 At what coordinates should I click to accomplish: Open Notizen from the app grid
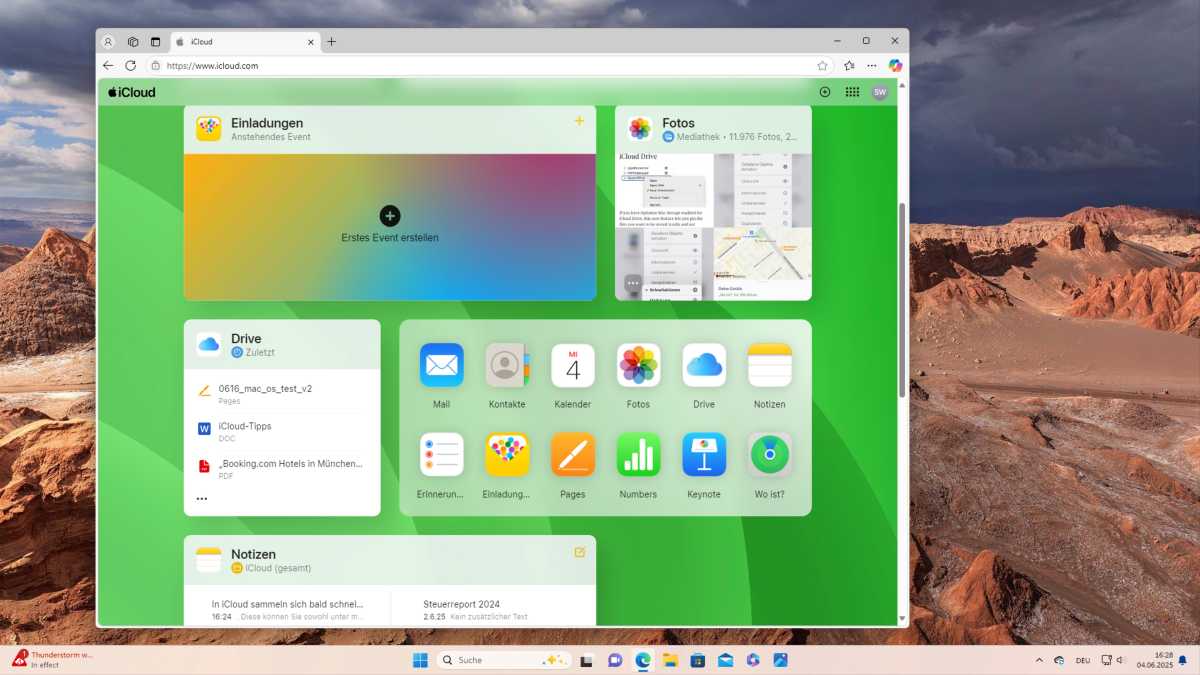pyautogui.click(x=769, y=365)
